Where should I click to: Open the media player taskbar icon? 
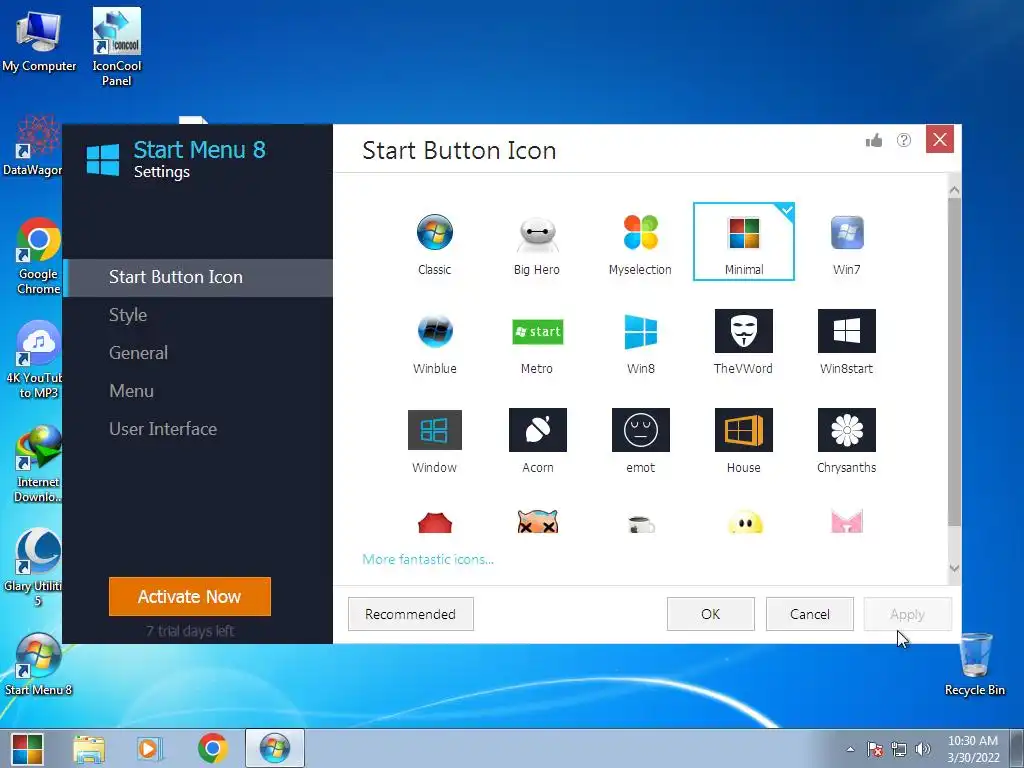(x=150, y=748)
